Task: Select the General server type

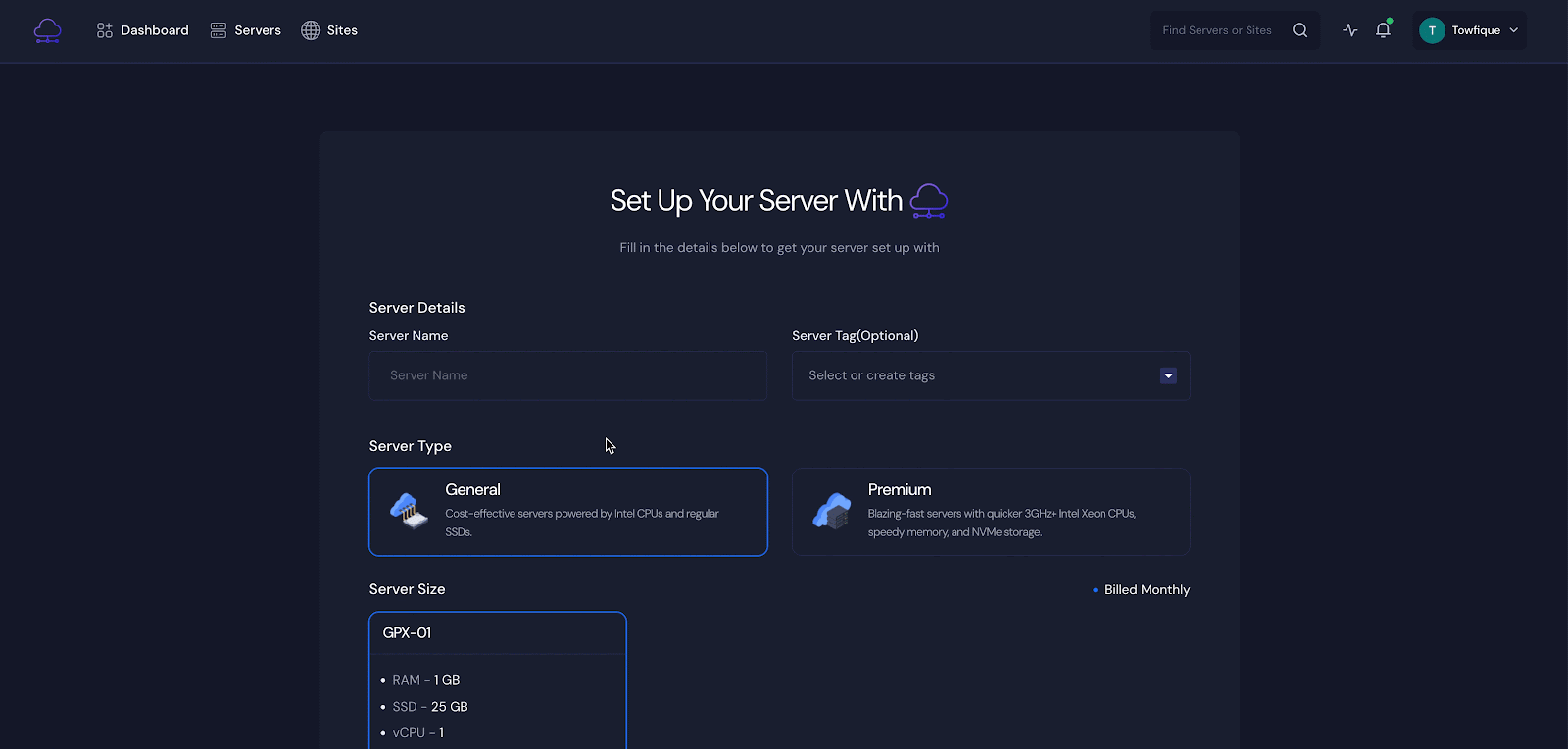Action: tap(567, 512)
